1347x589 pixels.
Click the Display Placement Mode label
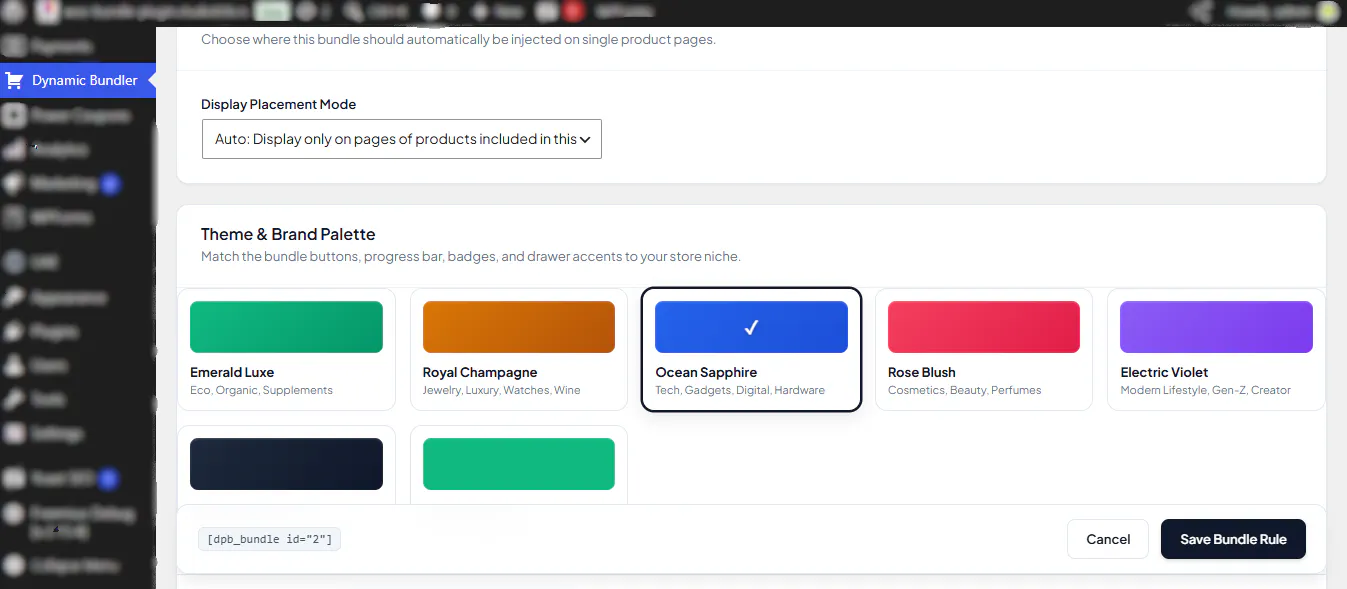click(278, 104)
